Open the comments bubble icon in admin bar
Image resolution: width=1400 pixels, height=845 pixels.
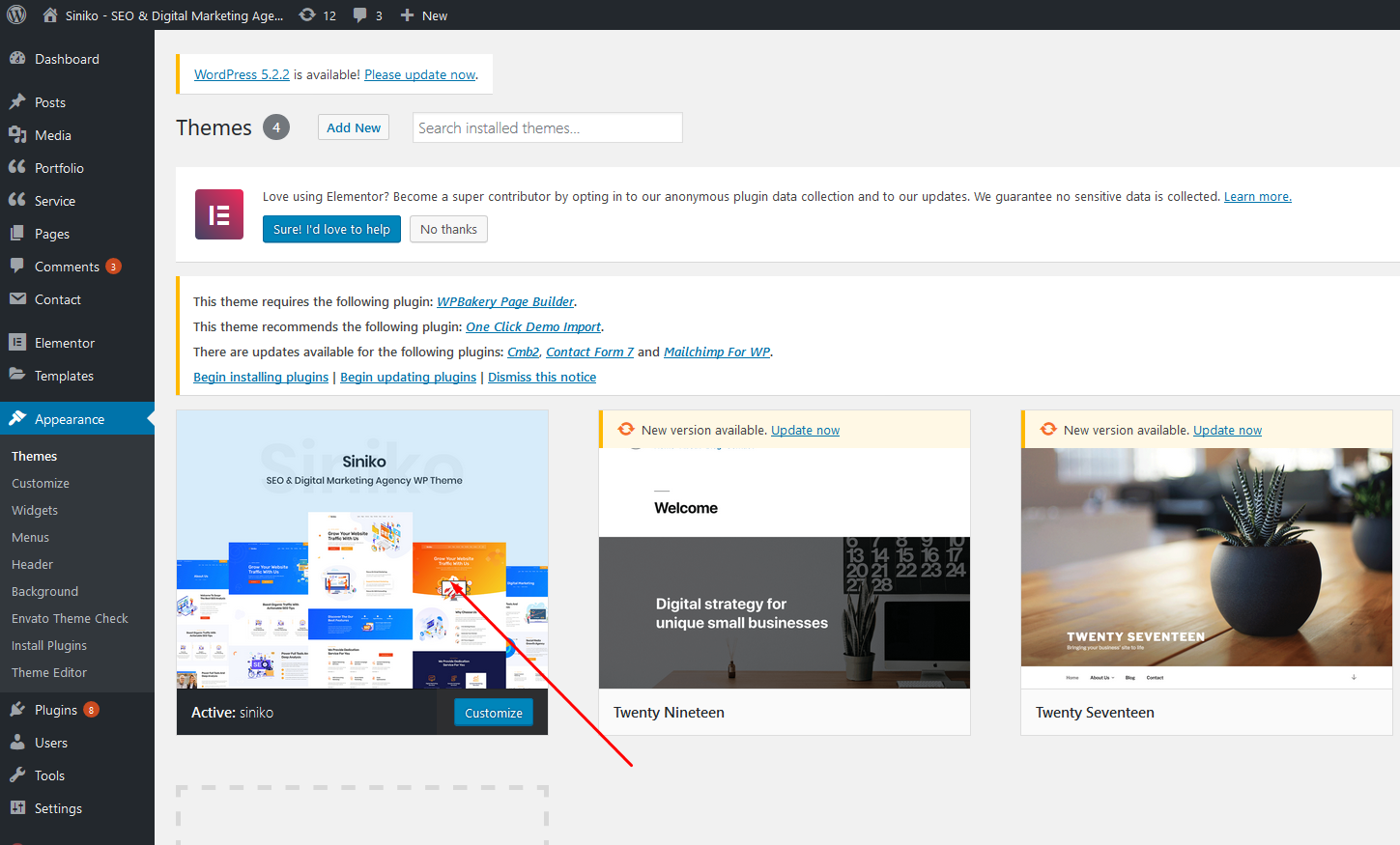point(360,14)
